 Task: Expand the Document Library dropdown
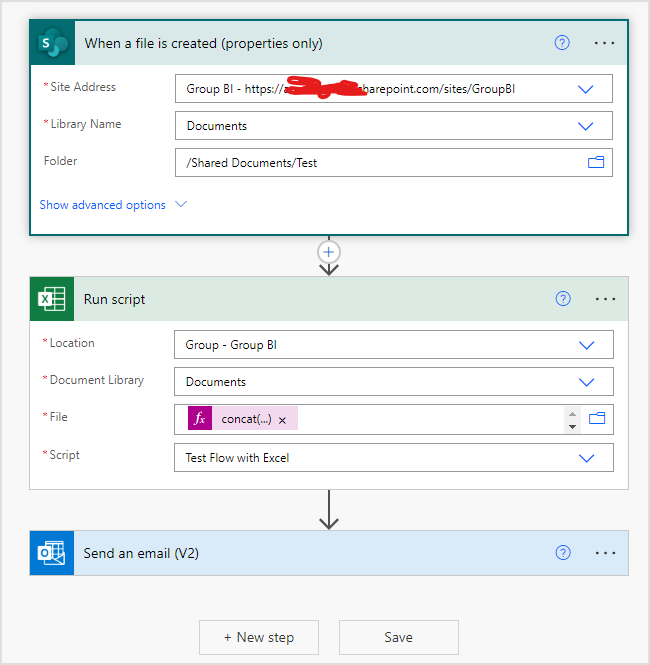(586, 382)
